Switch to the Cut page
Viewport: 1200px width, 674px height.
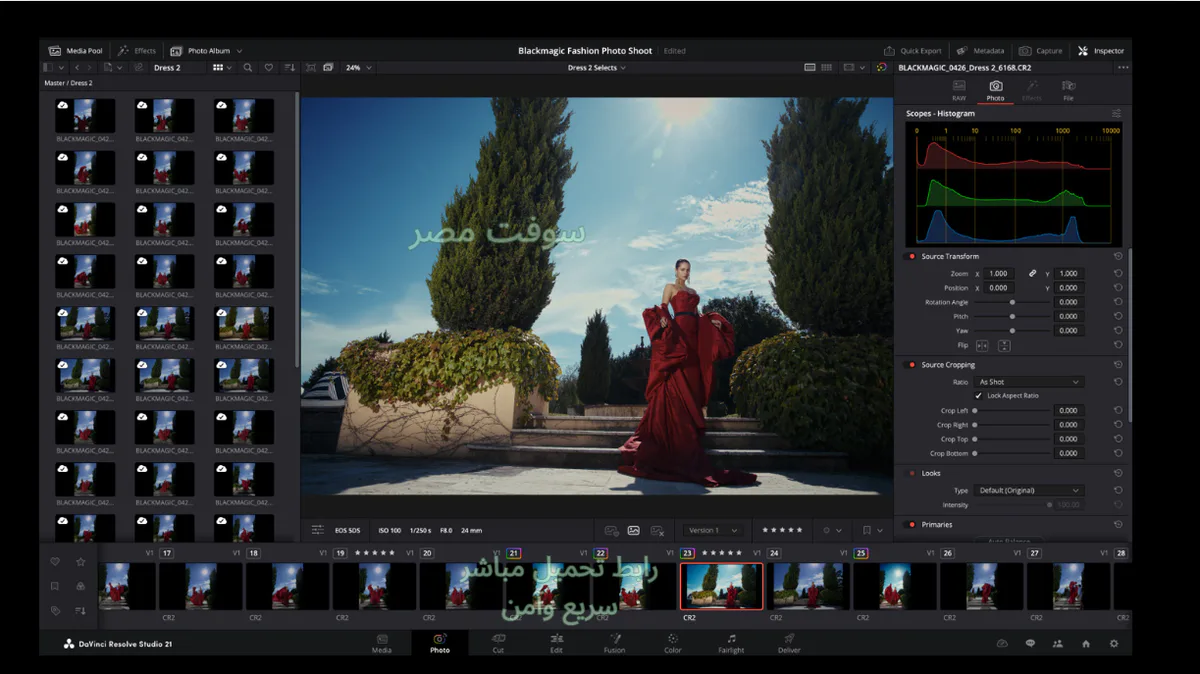[498, 643]
